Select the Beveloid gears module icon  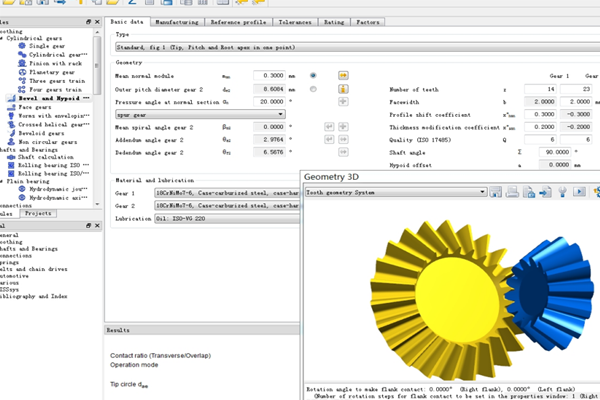[11, 133]
